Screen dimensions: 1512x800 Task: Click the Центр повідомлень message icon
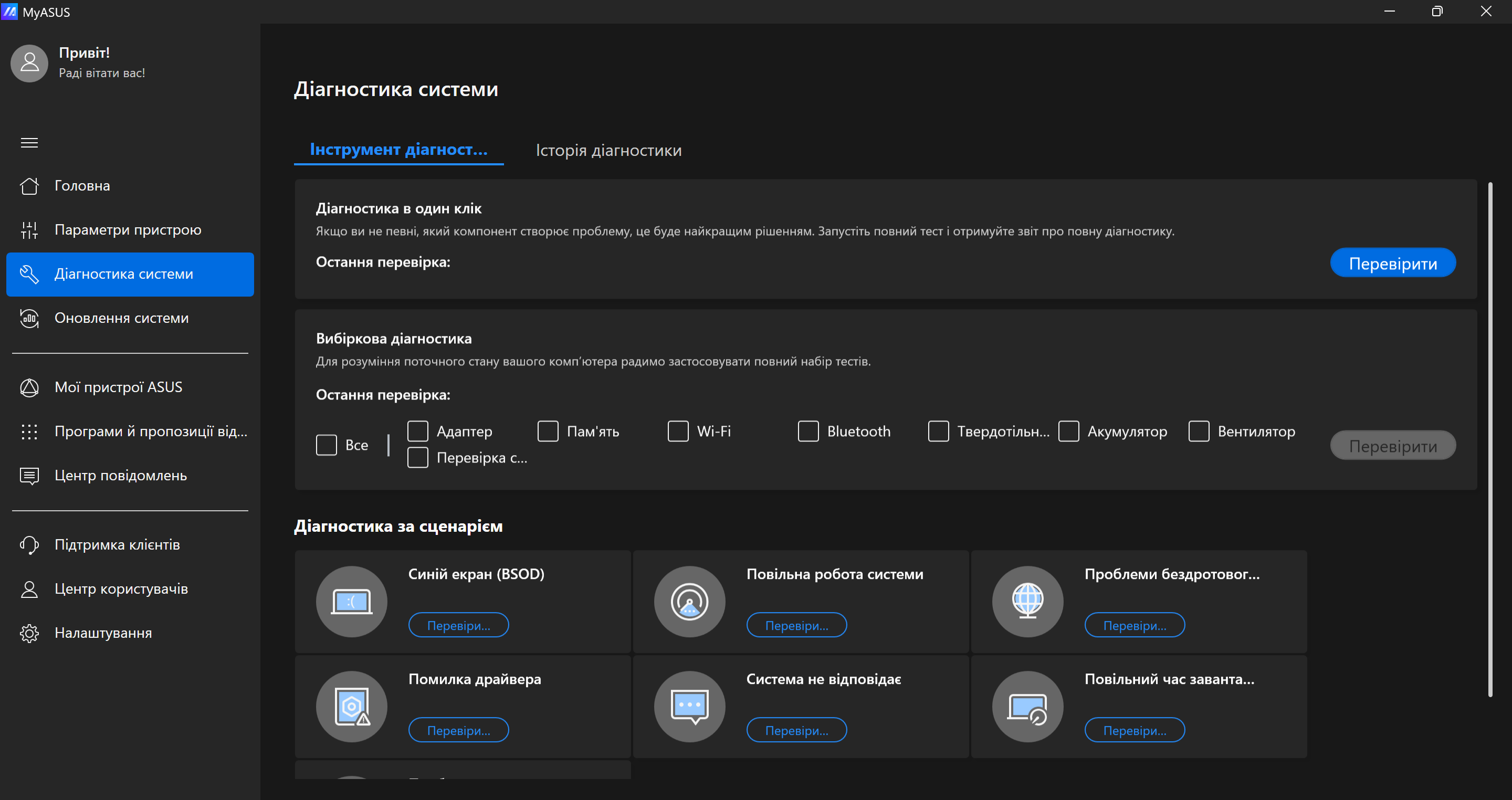pyautogui.click(x=29, y=476)
